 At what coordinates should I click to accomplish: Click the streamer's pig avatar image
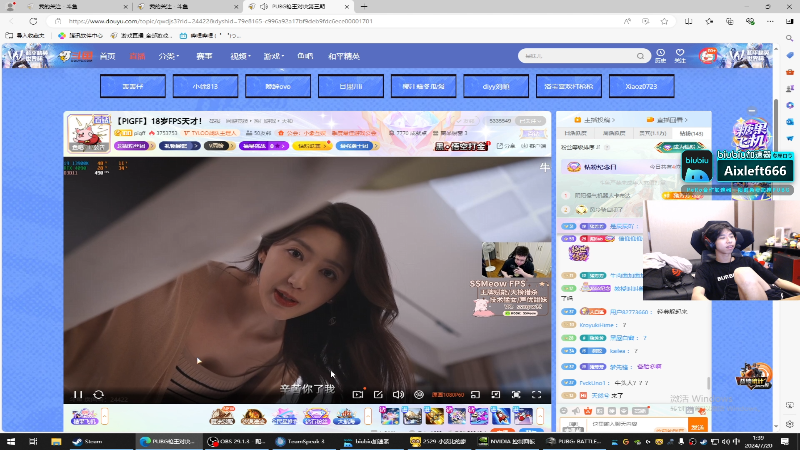(x=89, y=133)
